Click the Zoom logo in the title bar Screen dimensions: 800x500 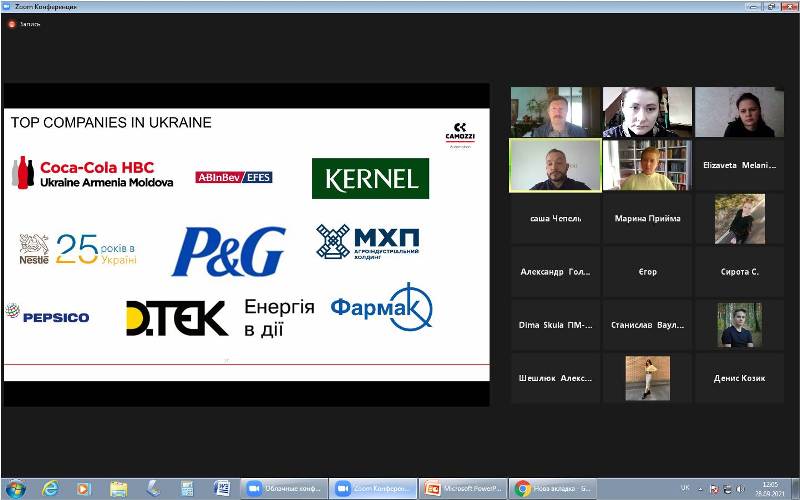[x=6, y=7]
